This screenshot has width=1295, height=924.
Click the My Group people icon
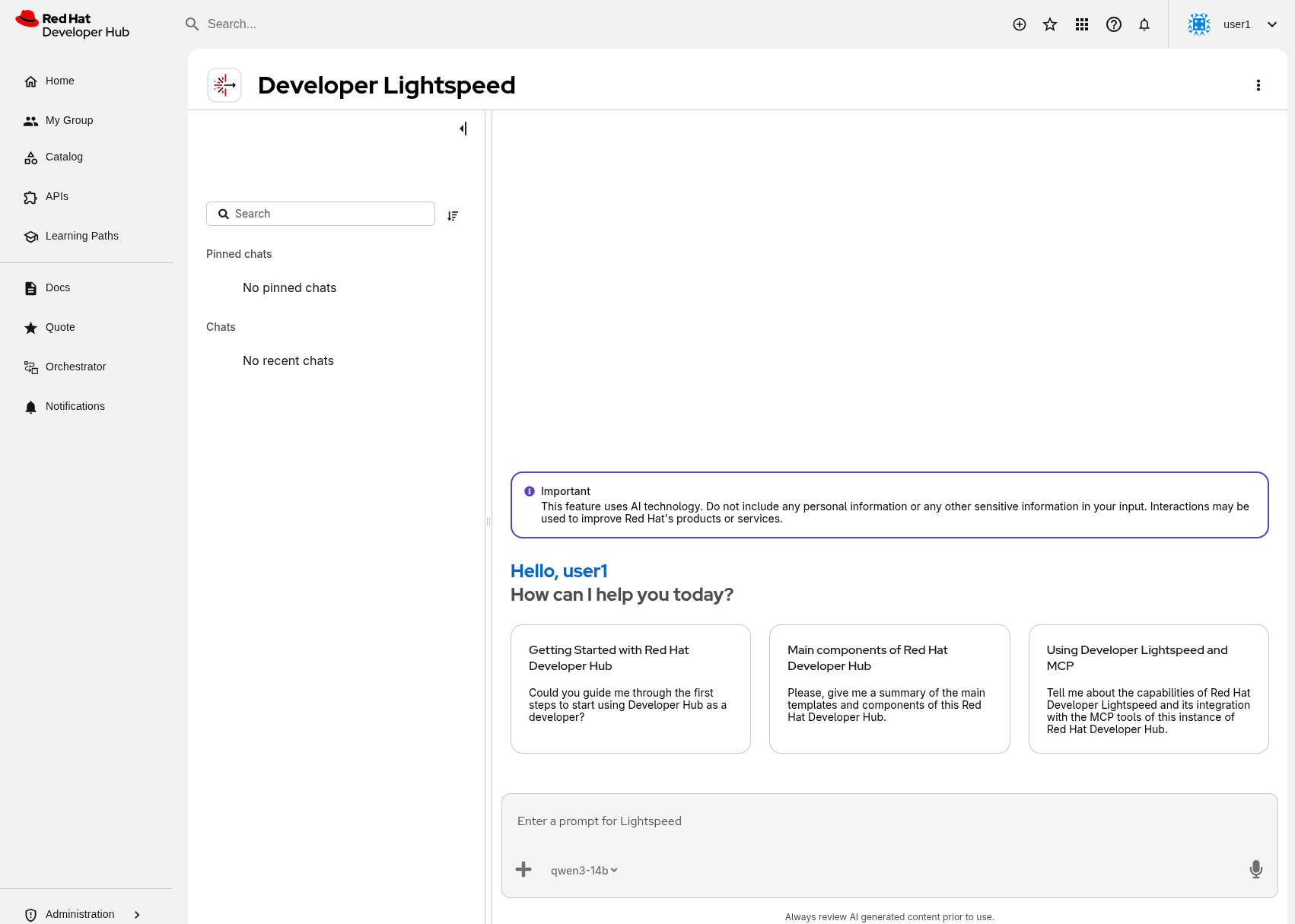30,121
